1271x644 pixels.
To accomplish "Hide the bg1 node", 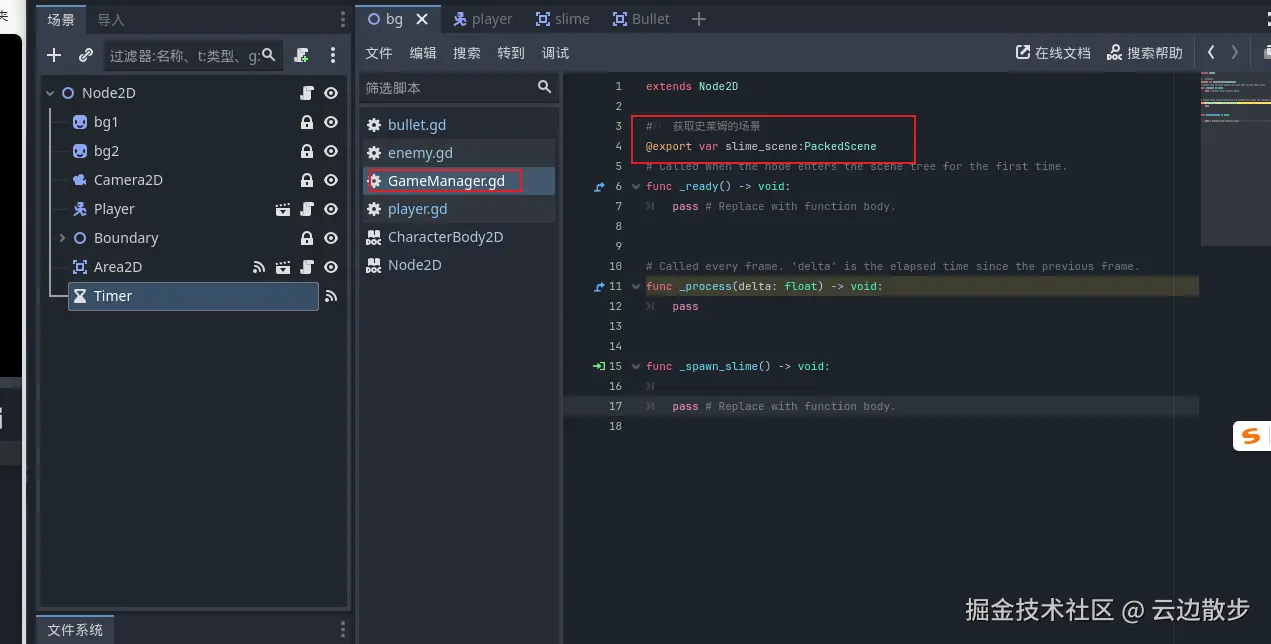I will (331, 122).
